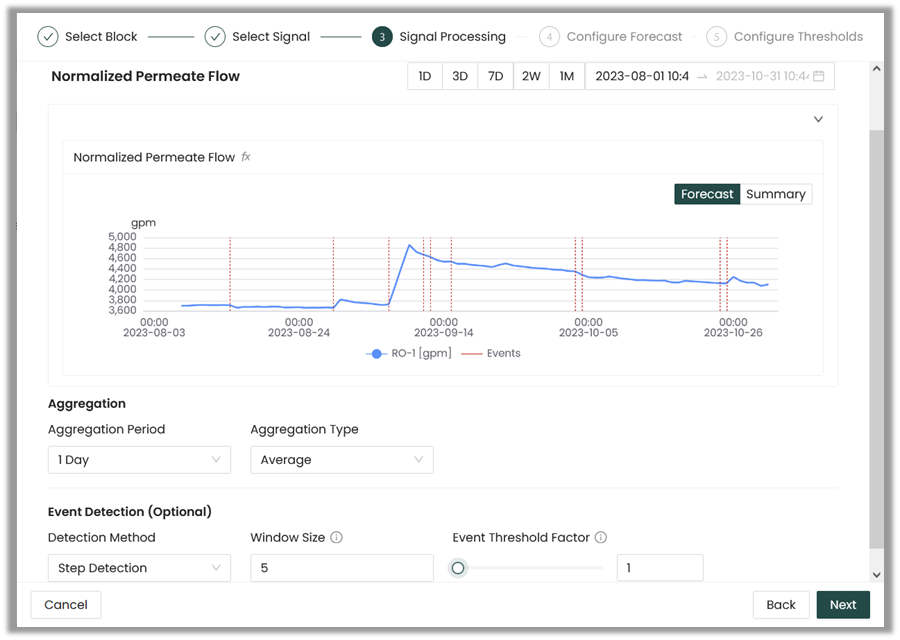Click the Next button
The width and height of the screenshot is (900, 640).
(x=842, y=605)
